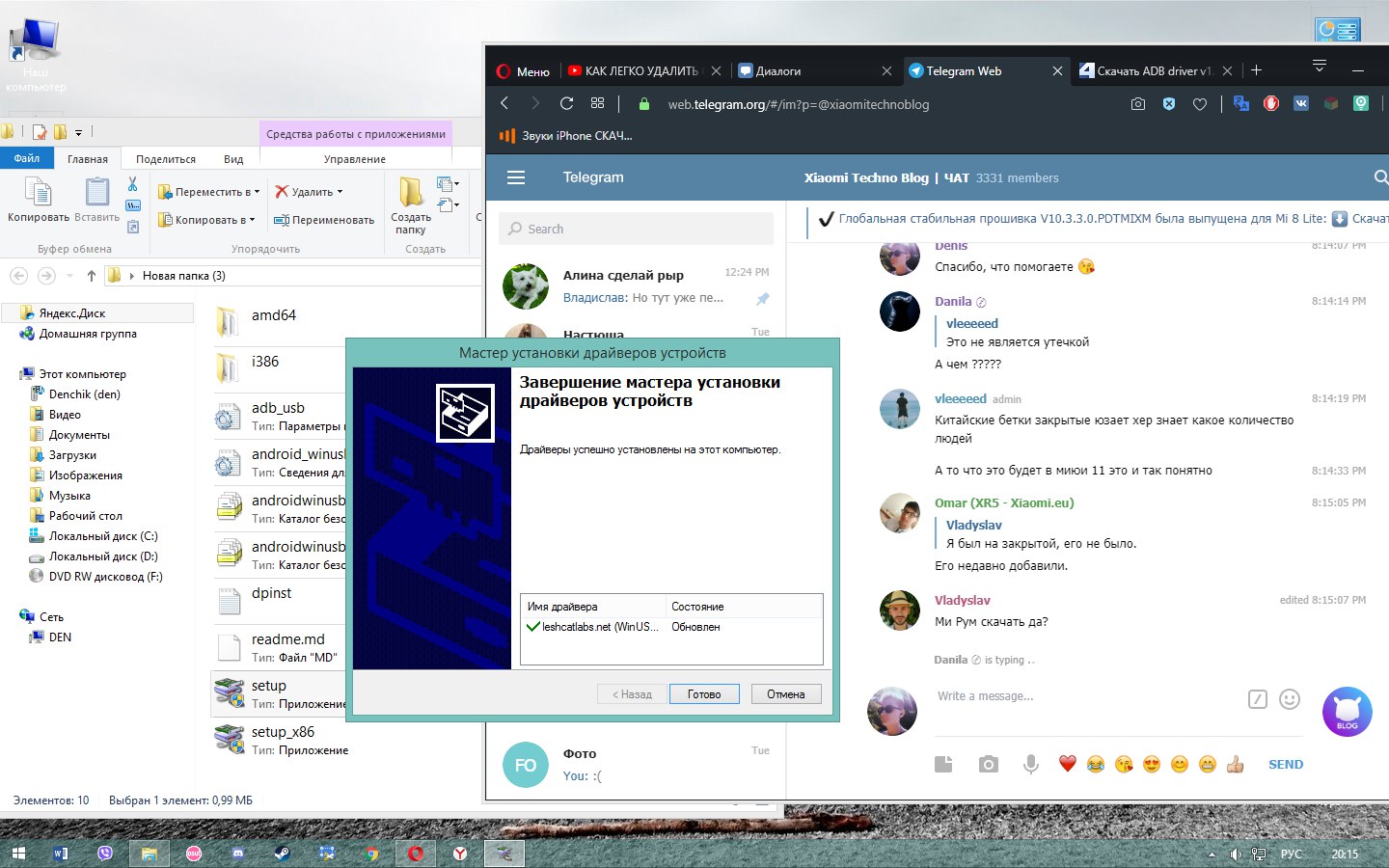Viewport: 1389px width, 868px height.
Task: Click Готово in the driver wizard
Action: point(704,693)
